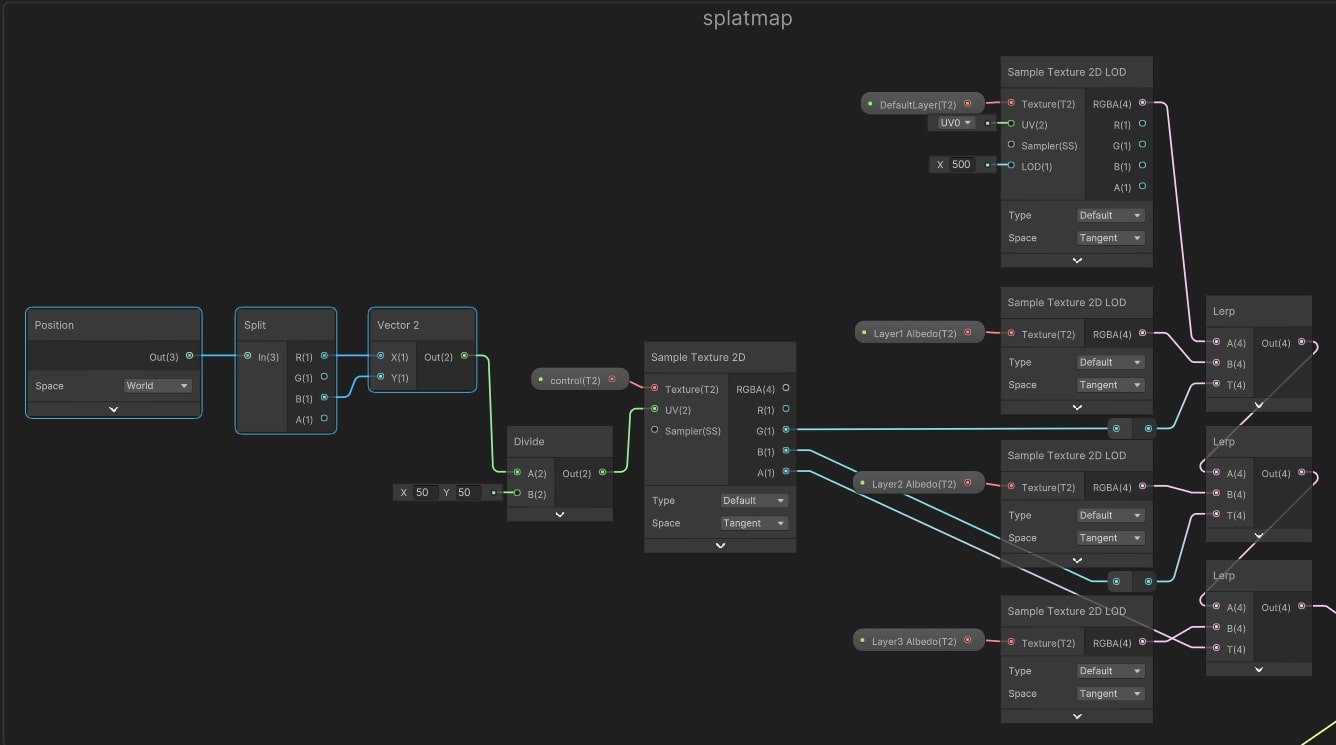Image resolution: width=1336 pixels, height=745 pixels.
Task: Click the Position node Out(3) output port
Action: [189, 356]
